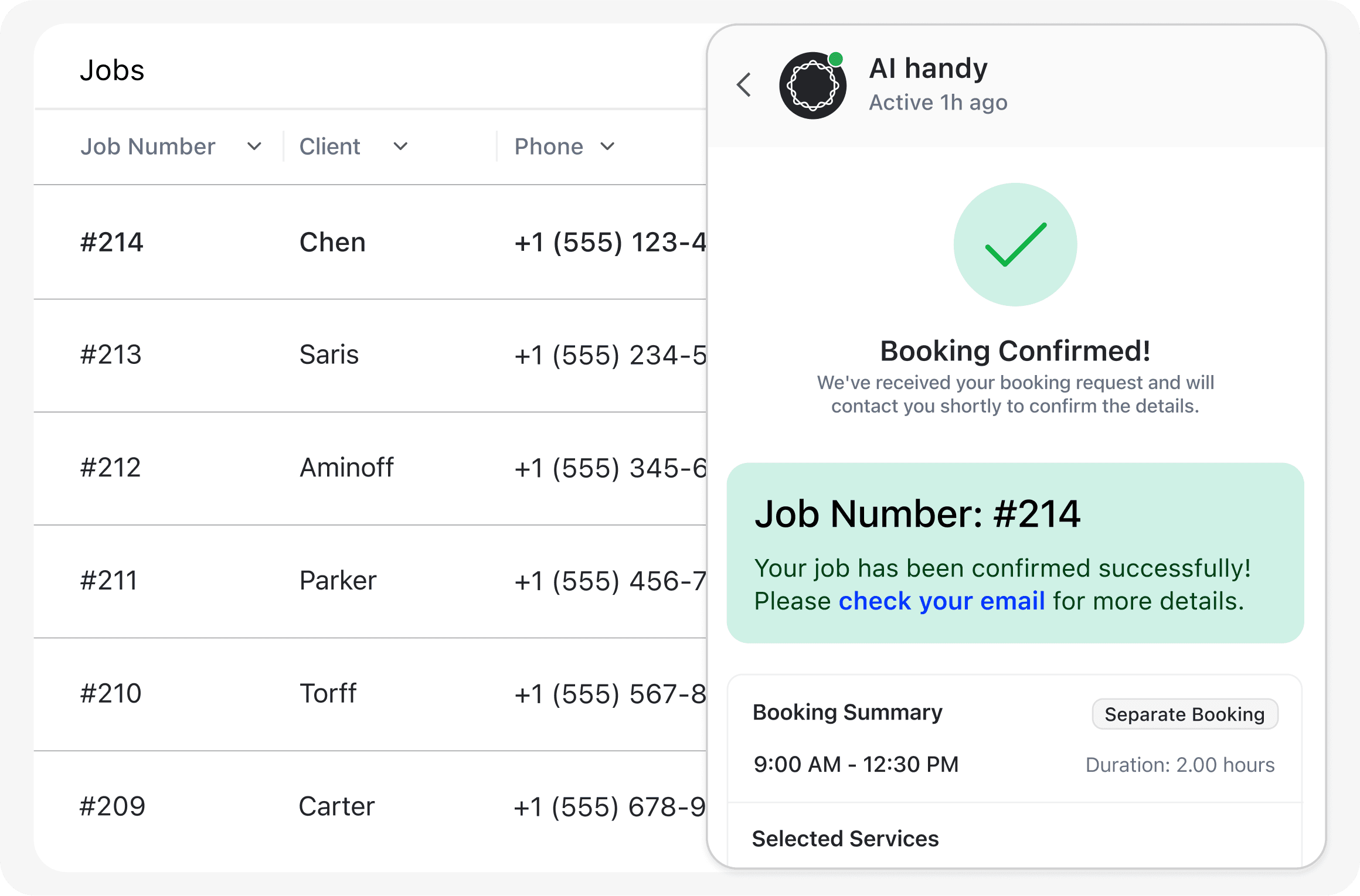Click job number #211
Image resolution: width=1360 pixels, height=896 pixels.
pos(109,581)
